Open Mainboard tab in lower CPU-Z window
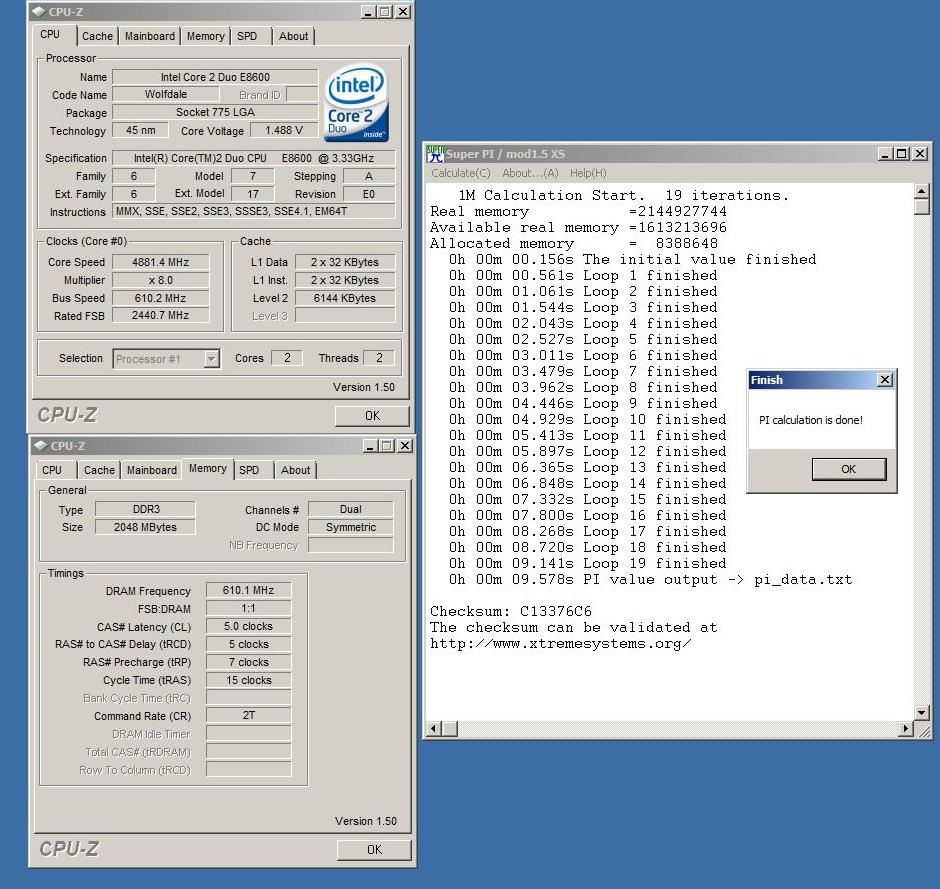 click(152, 470)
